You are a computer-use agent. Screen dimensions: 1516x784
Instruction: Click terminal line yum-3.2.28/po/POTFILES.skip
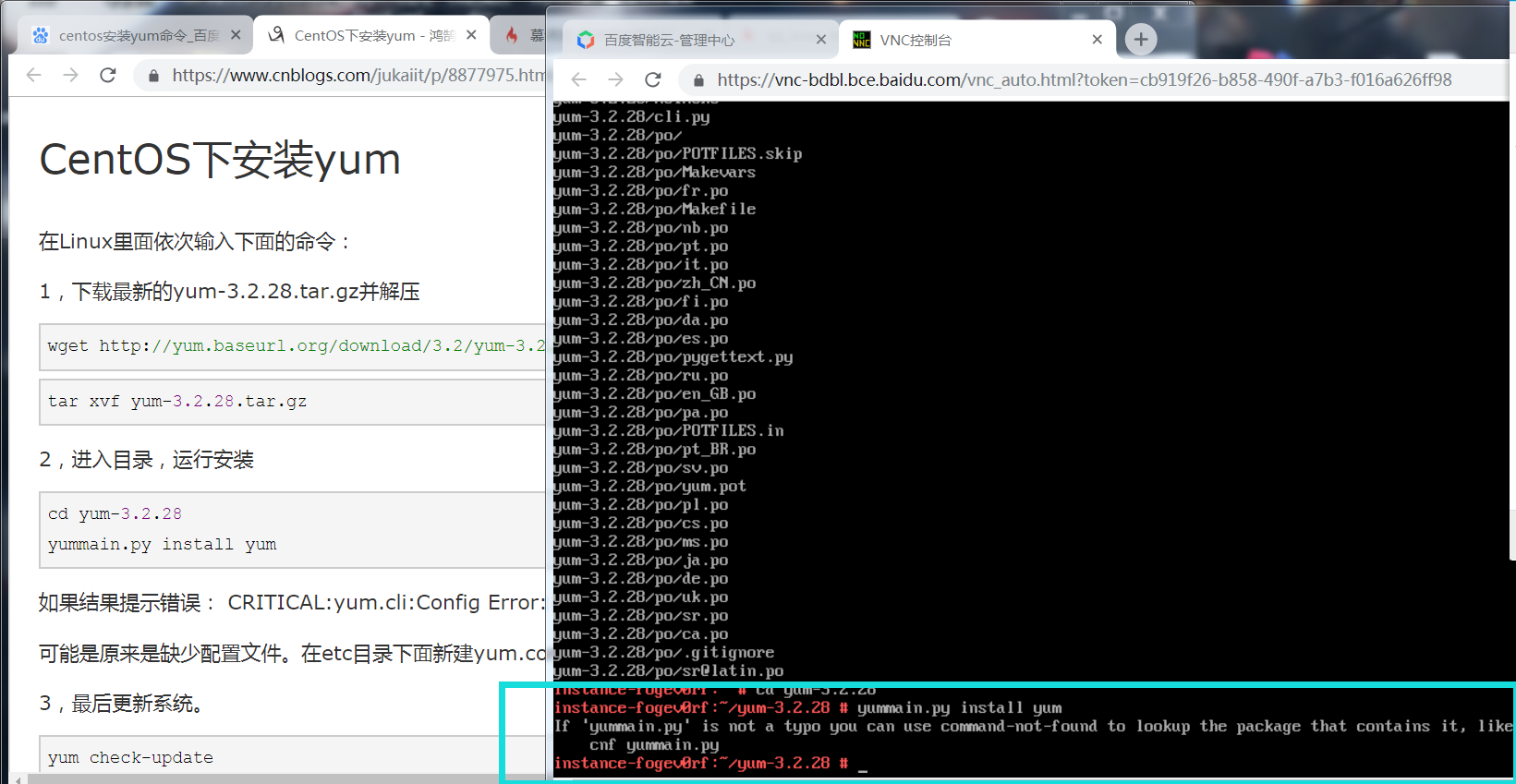click(x=677, y=153)
